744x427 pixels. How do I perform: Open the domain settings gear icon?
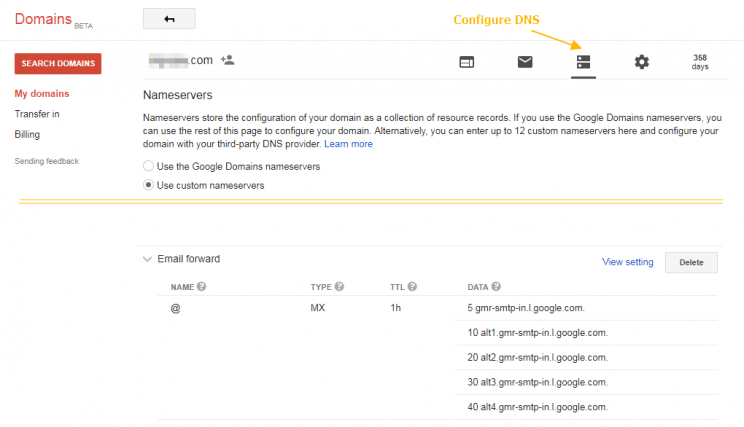pos(641,62)
